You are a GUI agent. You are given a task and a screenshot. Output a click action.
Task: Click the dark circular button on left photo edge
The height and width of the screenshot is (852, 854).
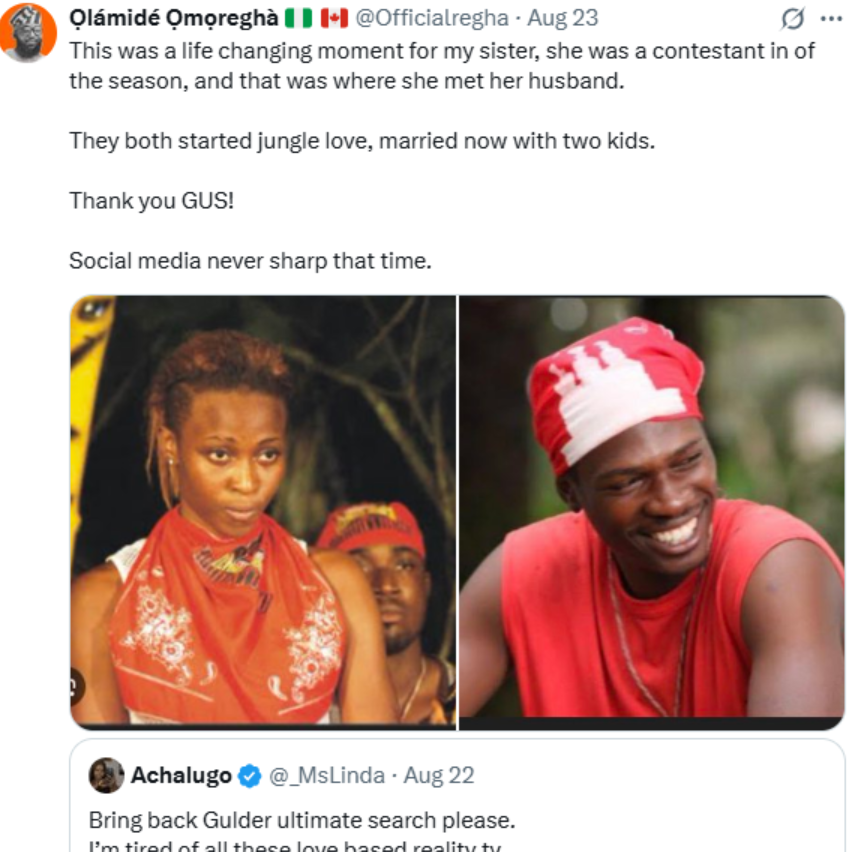click(77, 686)
